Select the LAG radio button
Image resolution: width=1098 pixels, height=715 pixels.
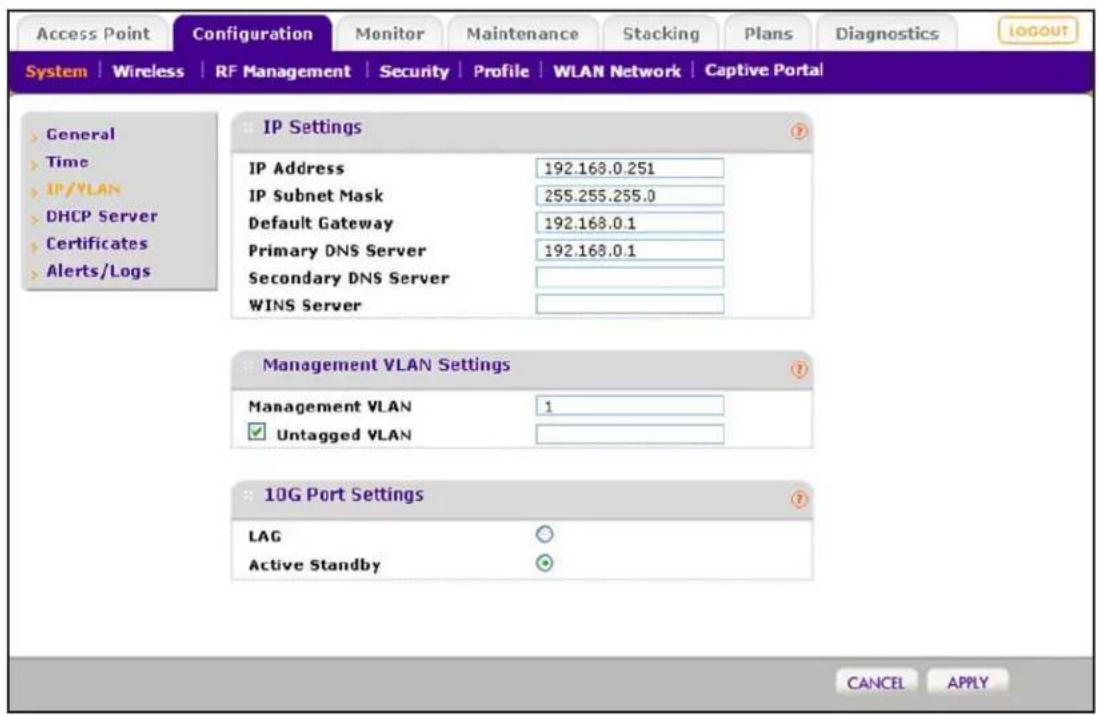(x=544, y=534)
